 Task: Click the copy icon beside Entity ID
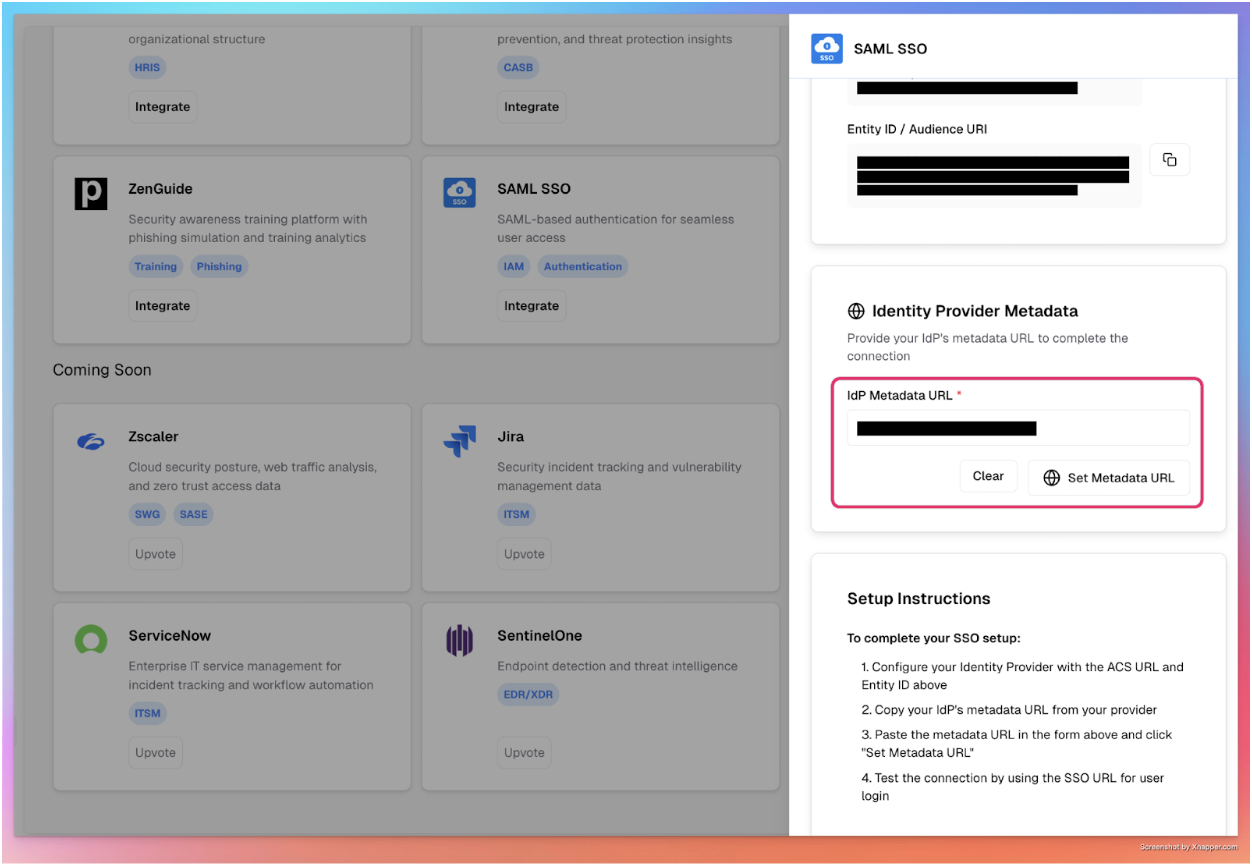click(1169, 160)
